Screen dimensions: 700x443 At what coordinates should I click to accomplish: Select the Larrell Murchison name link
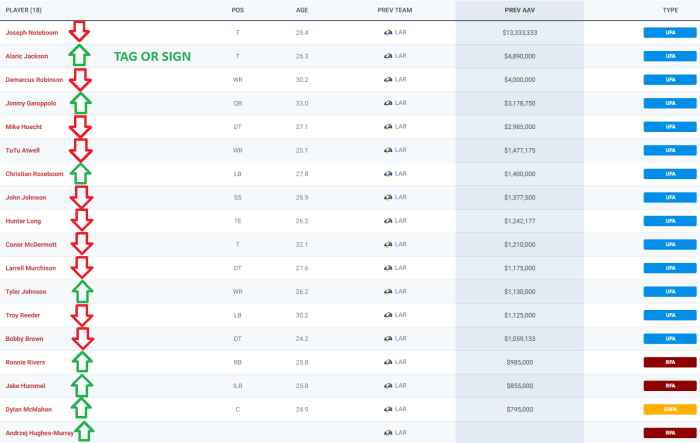[x=32, y=268]
